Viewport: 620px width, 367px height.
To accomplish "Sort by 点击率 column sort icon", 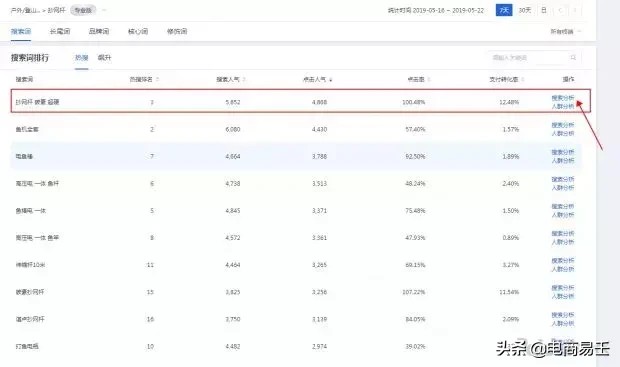I will (x=429, y=79).
